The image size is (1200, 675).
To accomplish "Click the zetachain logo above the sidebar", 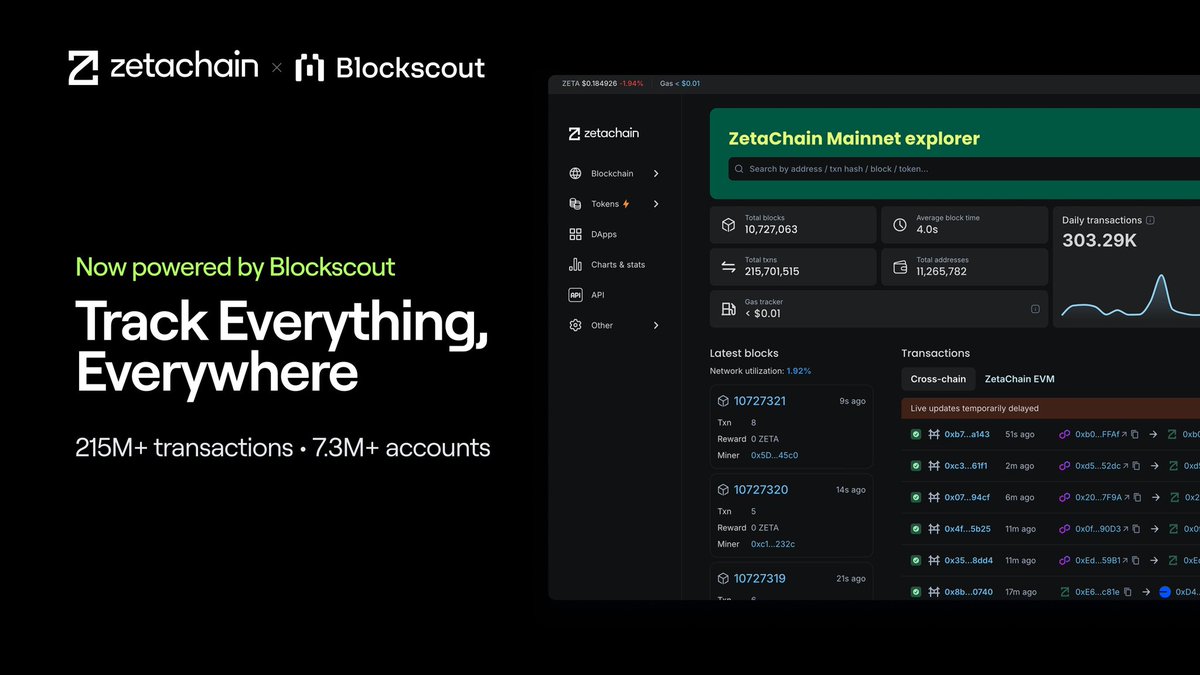I will pyautogui.click(x=601, y=132).
